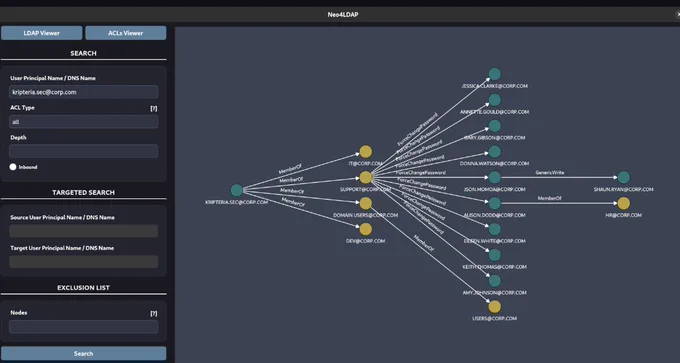Click the MemberOf label toward USERS@CORP.COM
This screenshot has width=680, height=363.
click(x=423, y=243)
